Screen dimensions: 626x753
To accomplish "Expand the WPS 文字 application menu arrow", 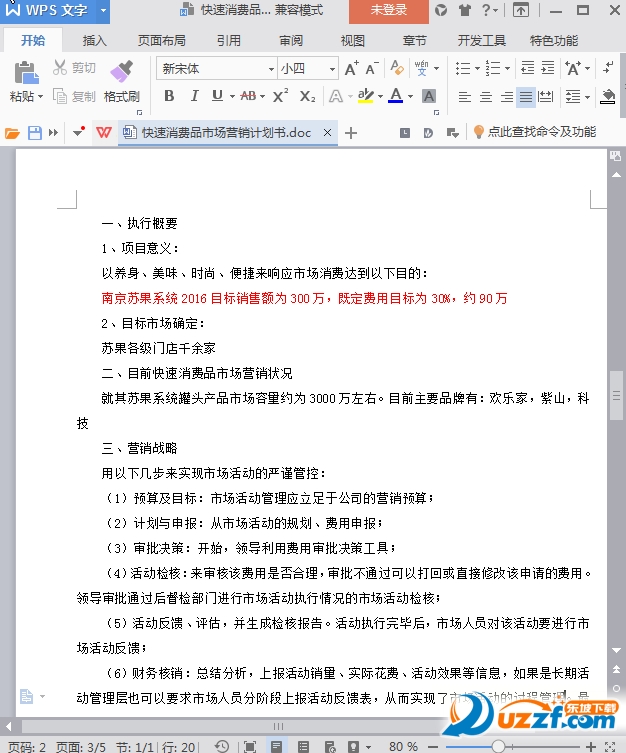I will click(103, 10).
